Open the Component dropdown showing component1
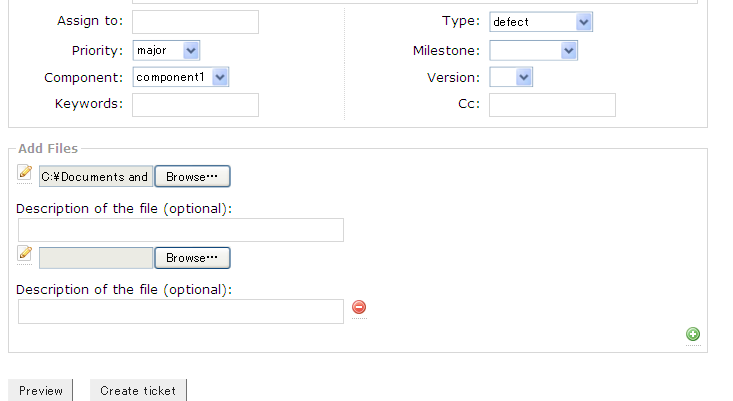This screenshot has width=733, height=401. point(181,77)
